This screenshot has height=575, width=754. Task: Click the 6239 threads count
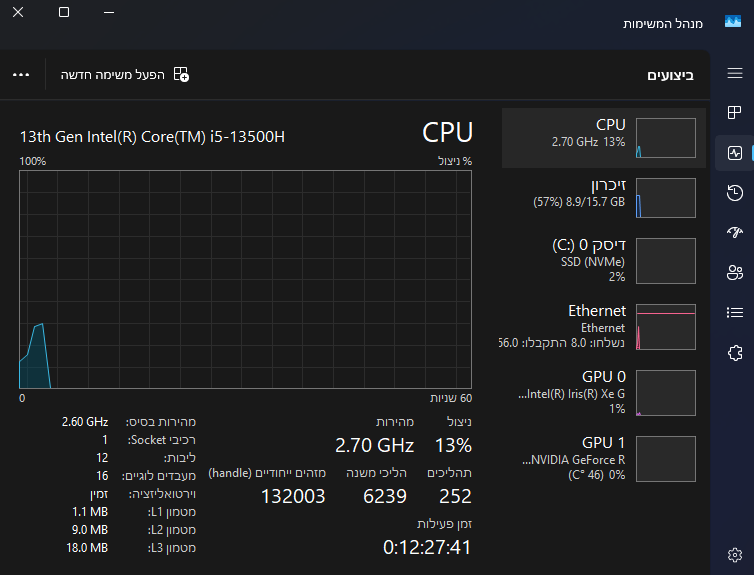385,496
